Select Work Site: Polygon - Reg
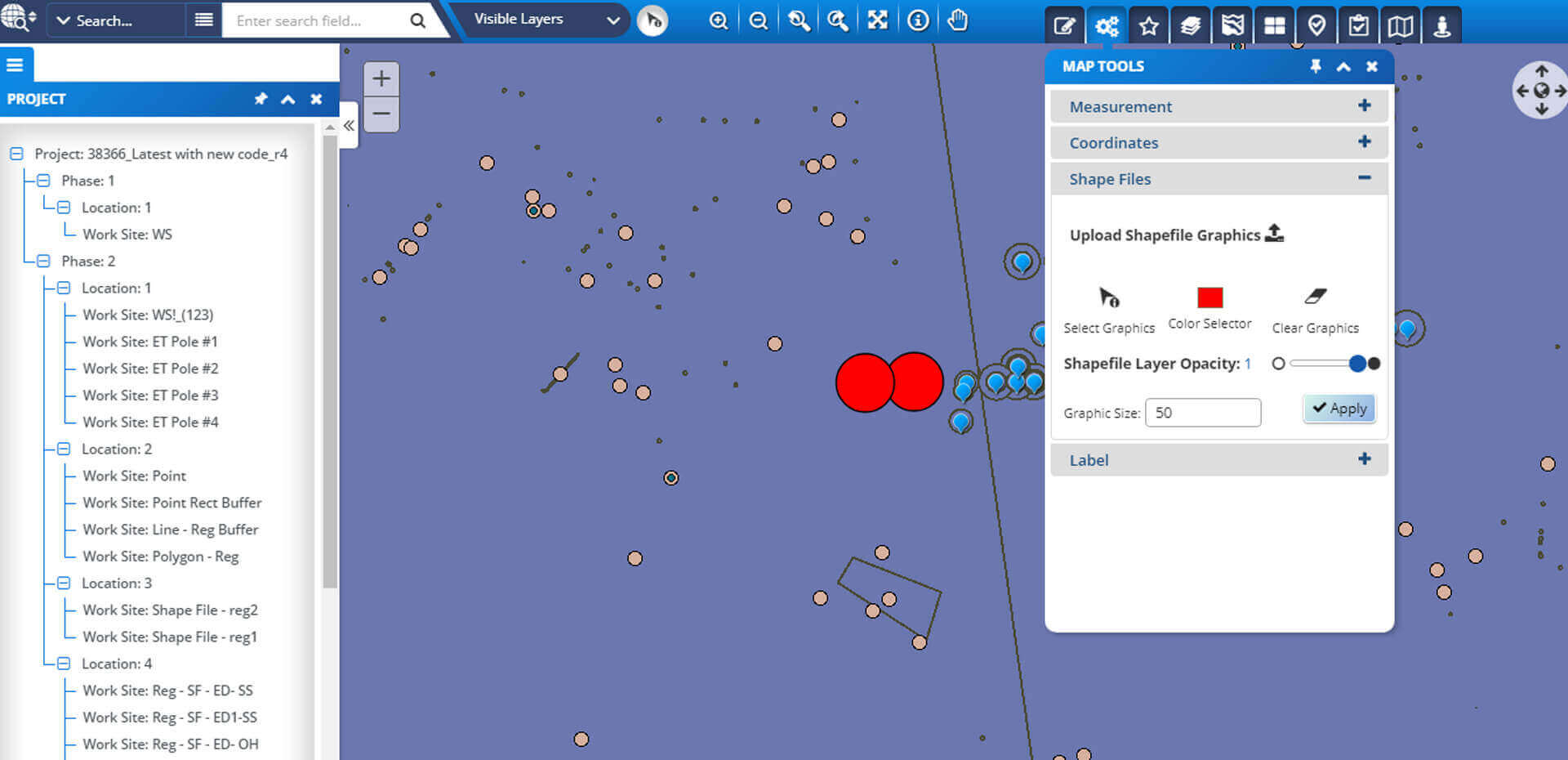The width and height of the screenshot is (1568, 760). 161,557
